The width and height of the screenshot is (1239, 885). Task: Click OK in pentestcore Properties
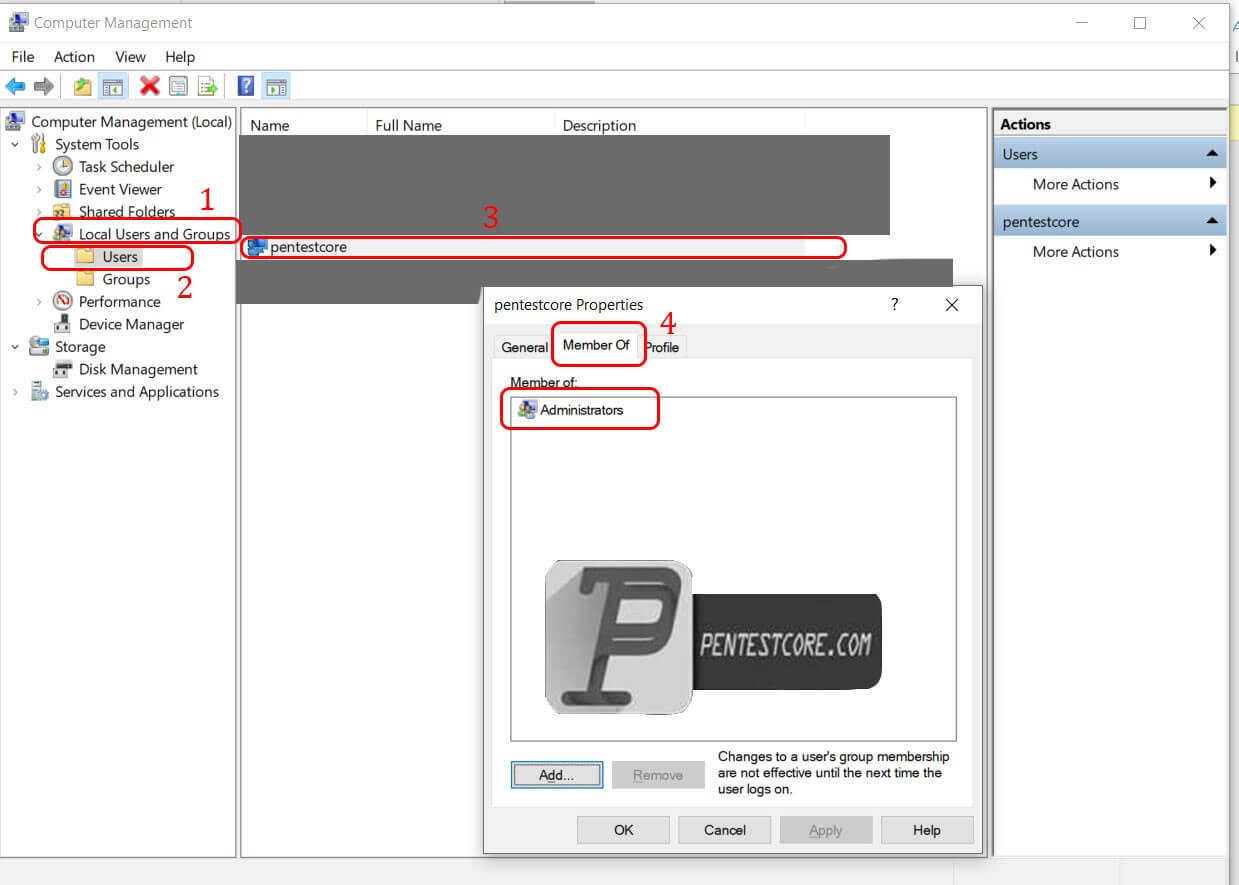pyautogui.click(x=624, y=830)
